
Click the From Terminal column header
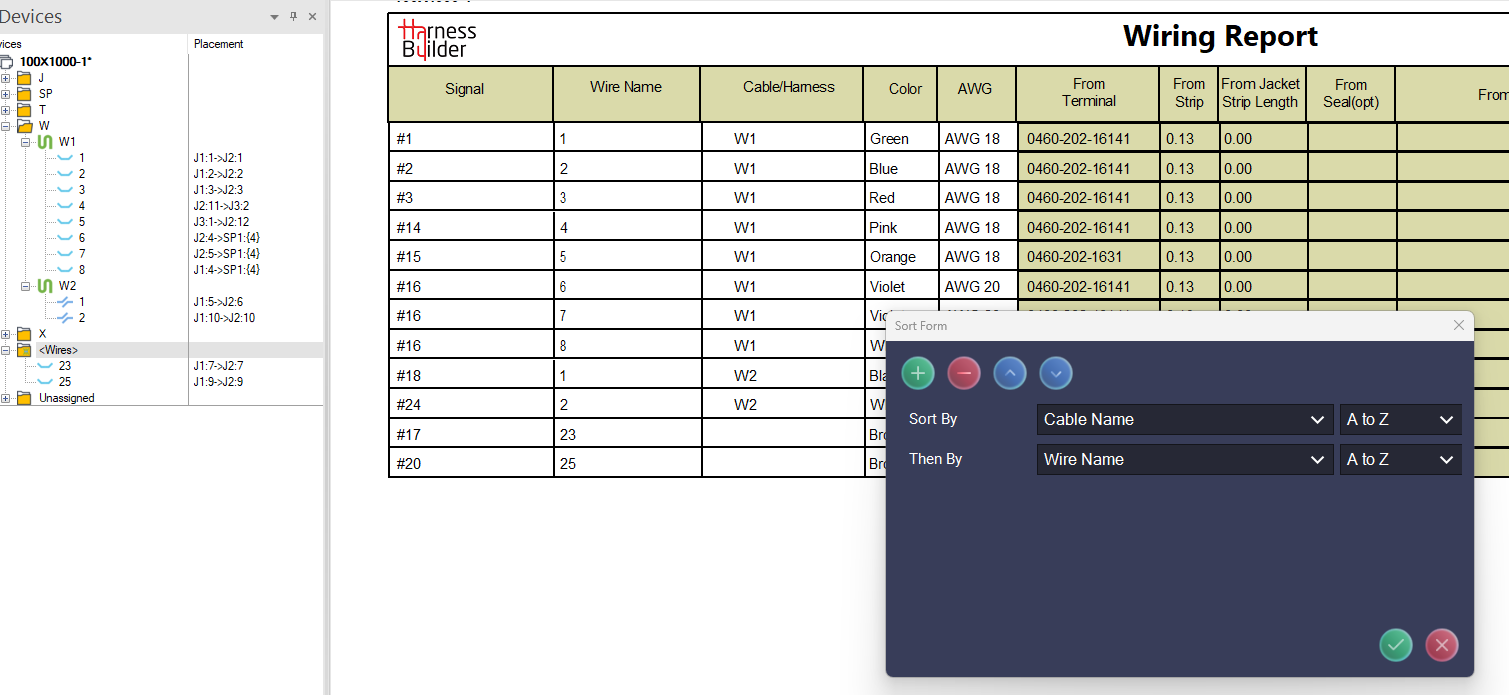click(x=1088, y=94)
